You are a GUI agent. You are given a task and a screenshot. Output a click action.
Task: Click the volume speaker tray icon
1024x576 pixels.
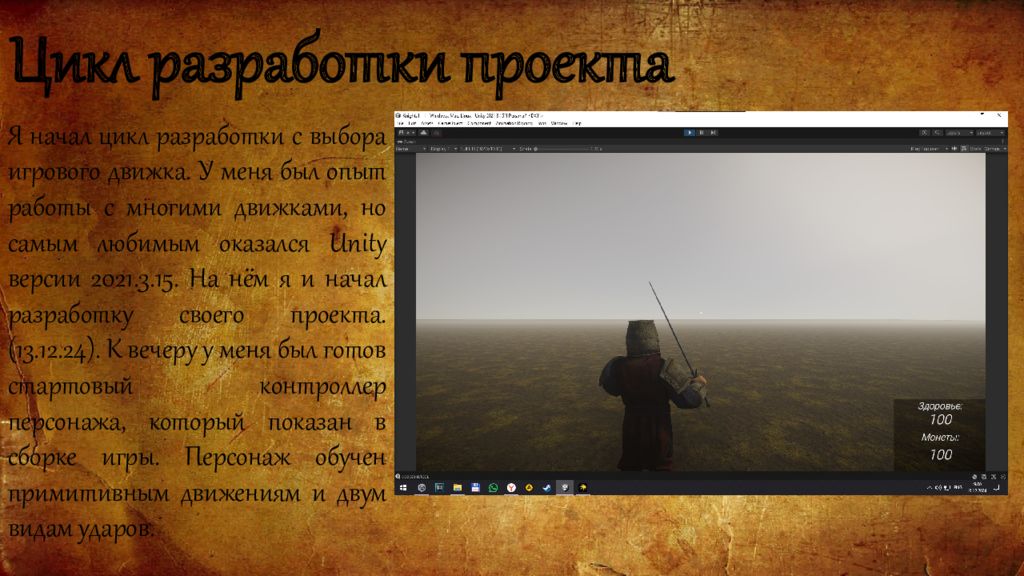click(938, 488)
